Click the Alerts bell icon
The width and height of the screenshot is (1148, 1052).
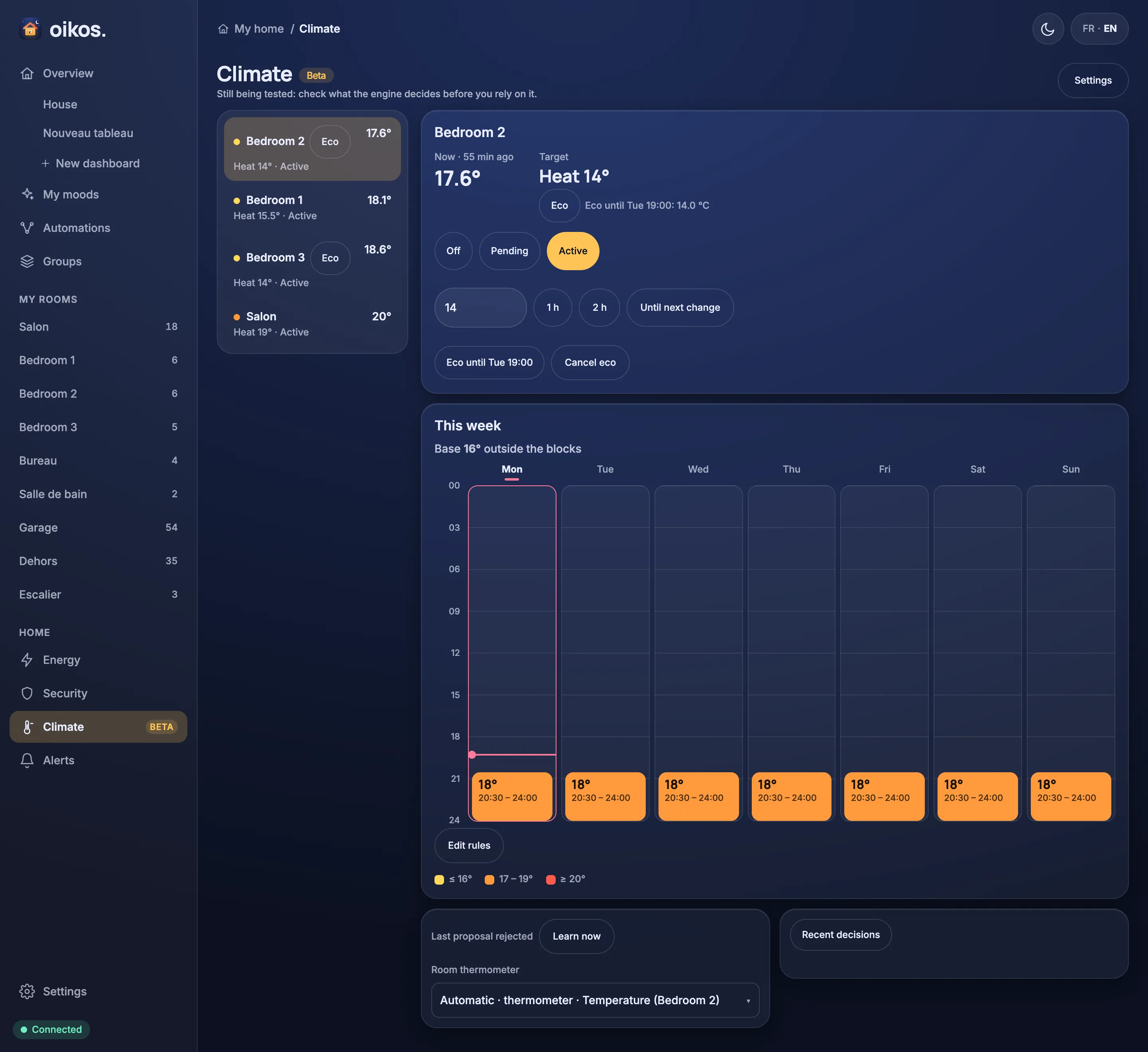(27, 761)
